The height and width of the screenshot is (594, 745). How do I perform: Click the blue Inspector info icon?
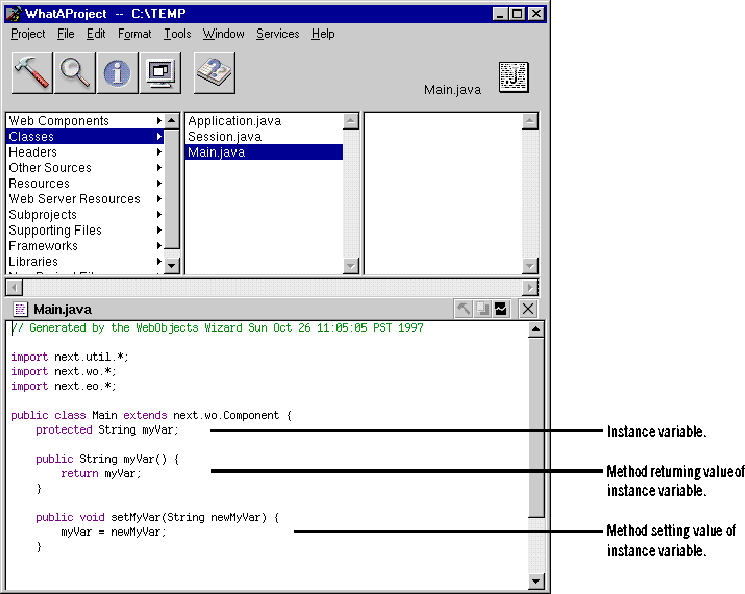pyautogui.click(x=118, y=73)
